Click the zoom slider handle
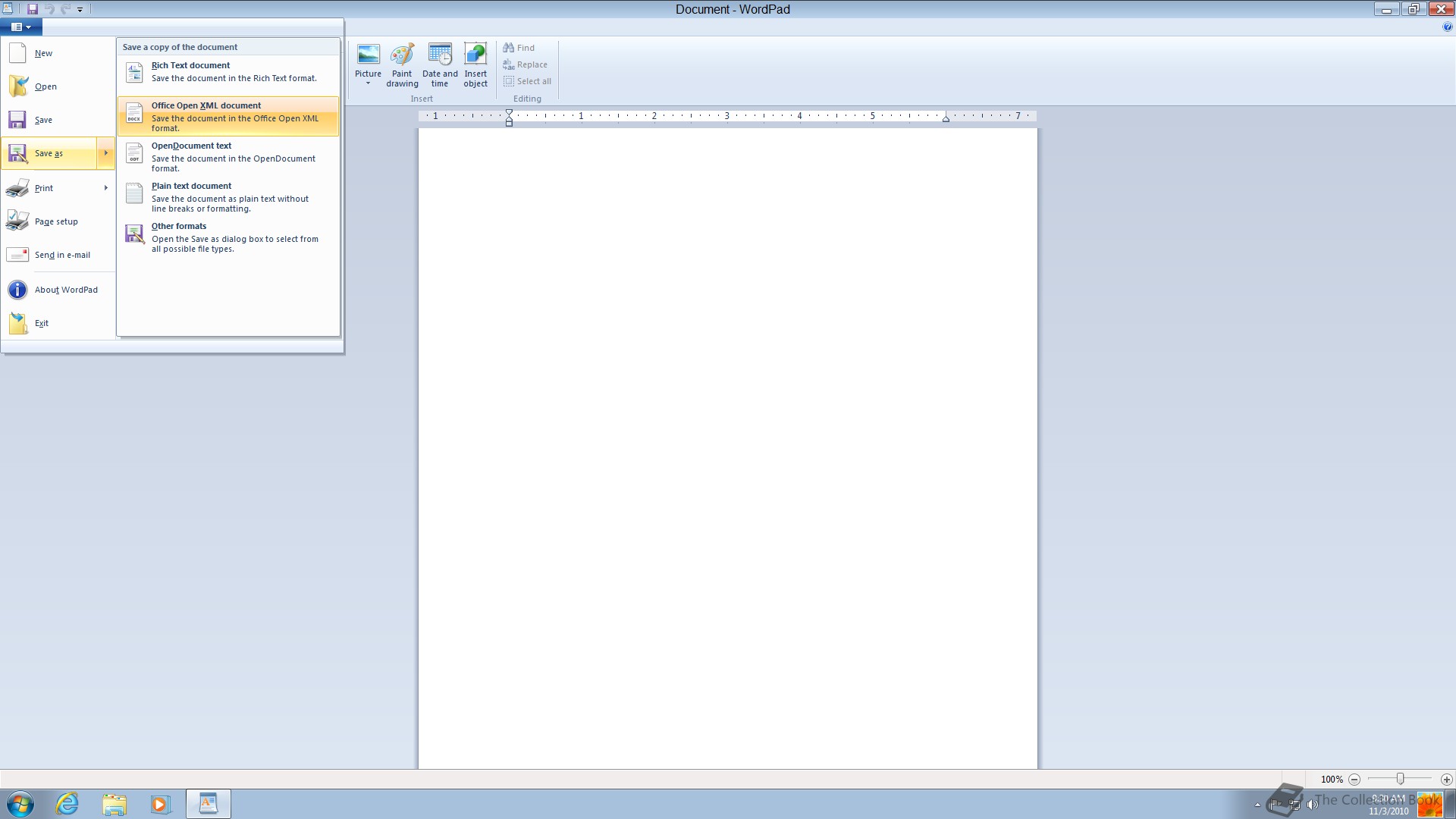Viewport: 1456px width, 819px height. coord(1400,779)
